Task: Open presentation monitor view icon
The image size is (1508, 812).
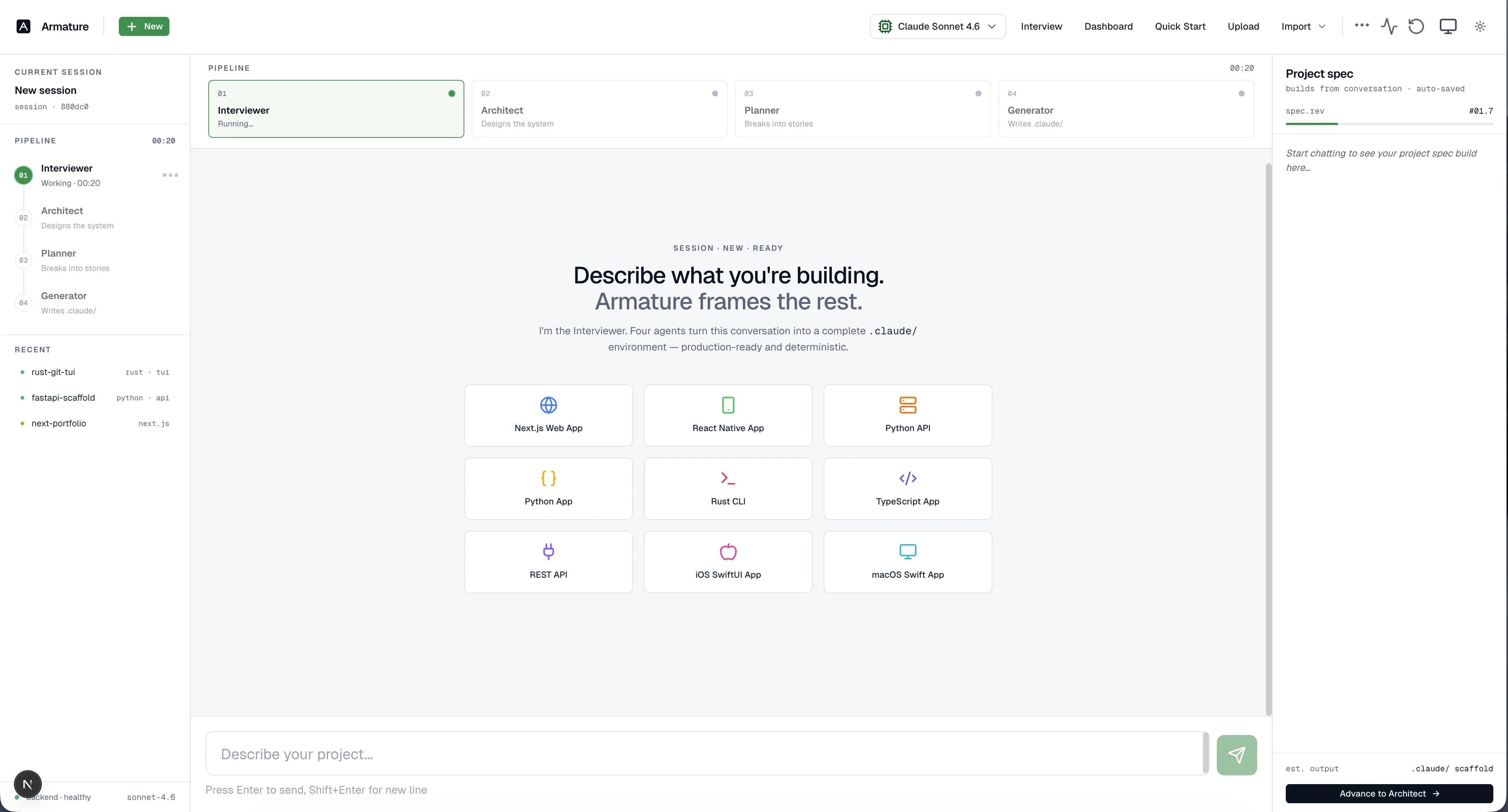Action: (1448, 26)
